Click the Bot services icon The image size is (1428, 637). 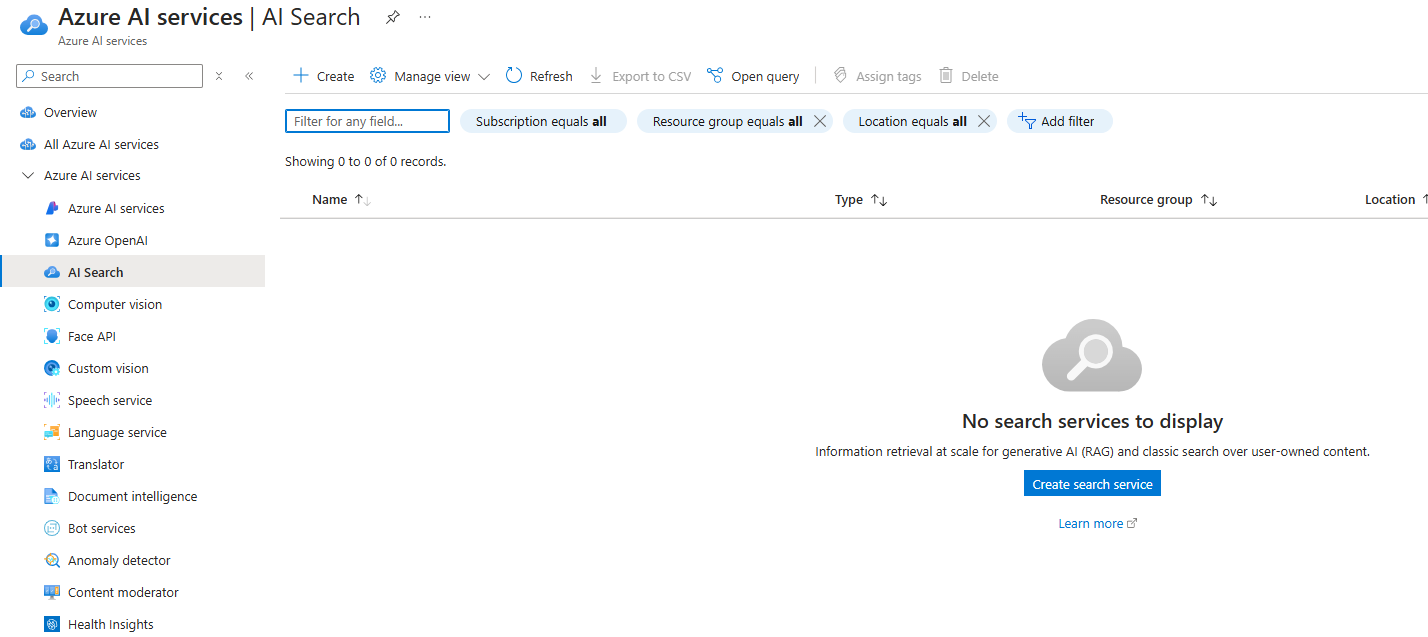(52, 529)
